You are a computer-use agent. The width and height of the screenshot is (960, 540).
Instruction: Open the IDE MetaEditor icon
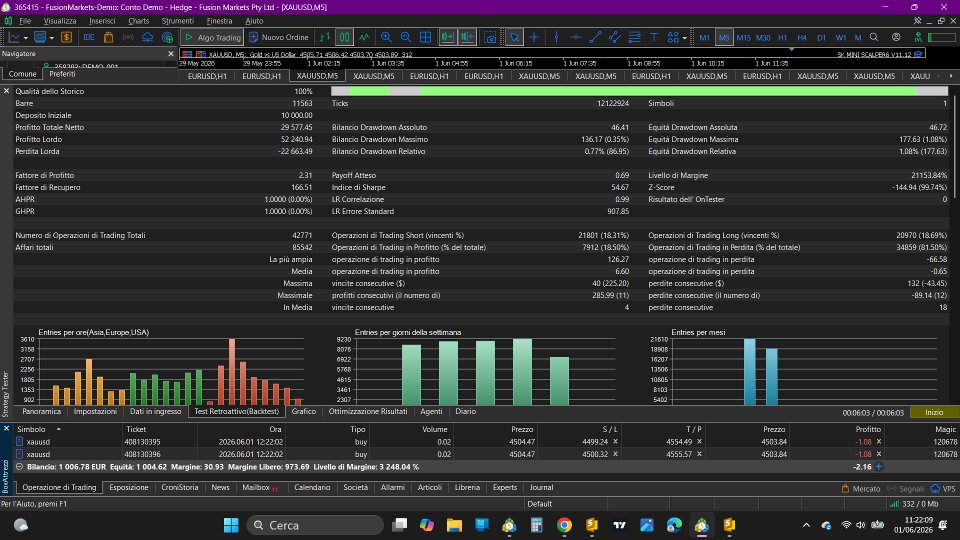coord(89,37)
